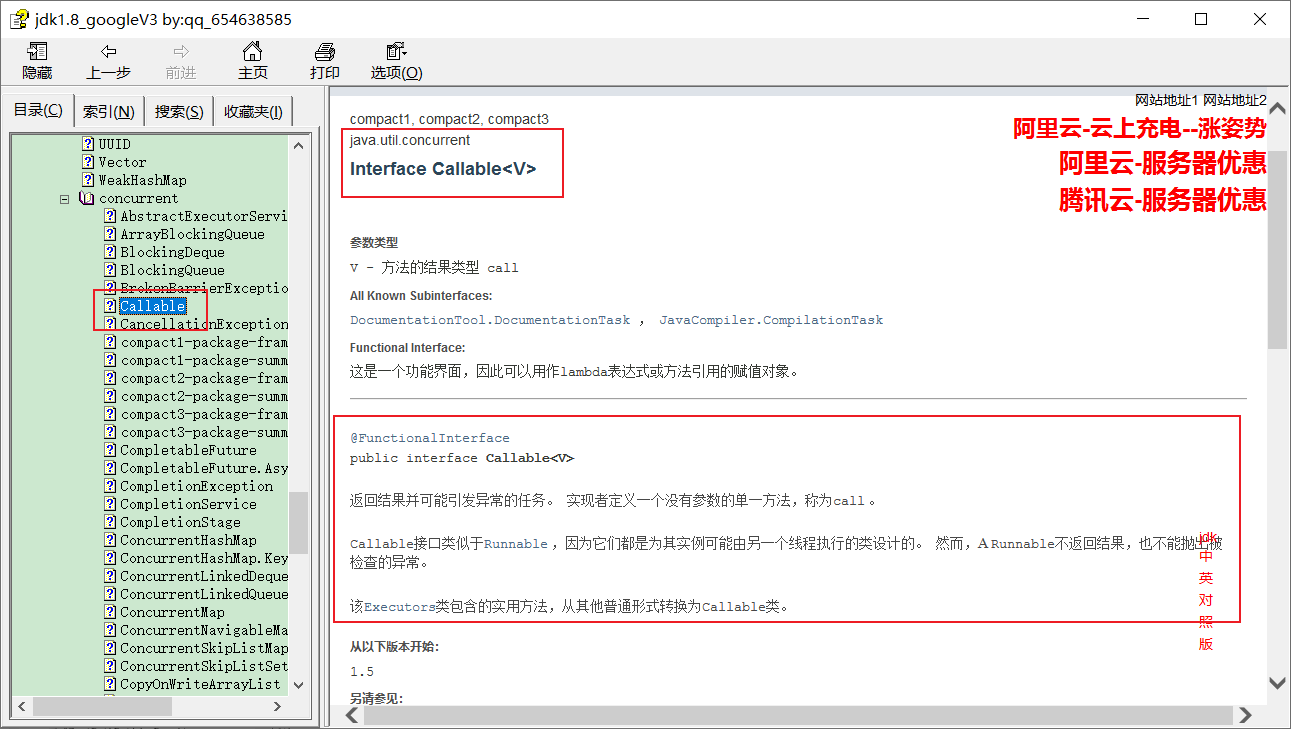Image resolution: width=1291 pixels, height=729 pixels.
Task: Click the content pane's down scroll arrow
Action: pyautogui.click(x=1277, y=683)
